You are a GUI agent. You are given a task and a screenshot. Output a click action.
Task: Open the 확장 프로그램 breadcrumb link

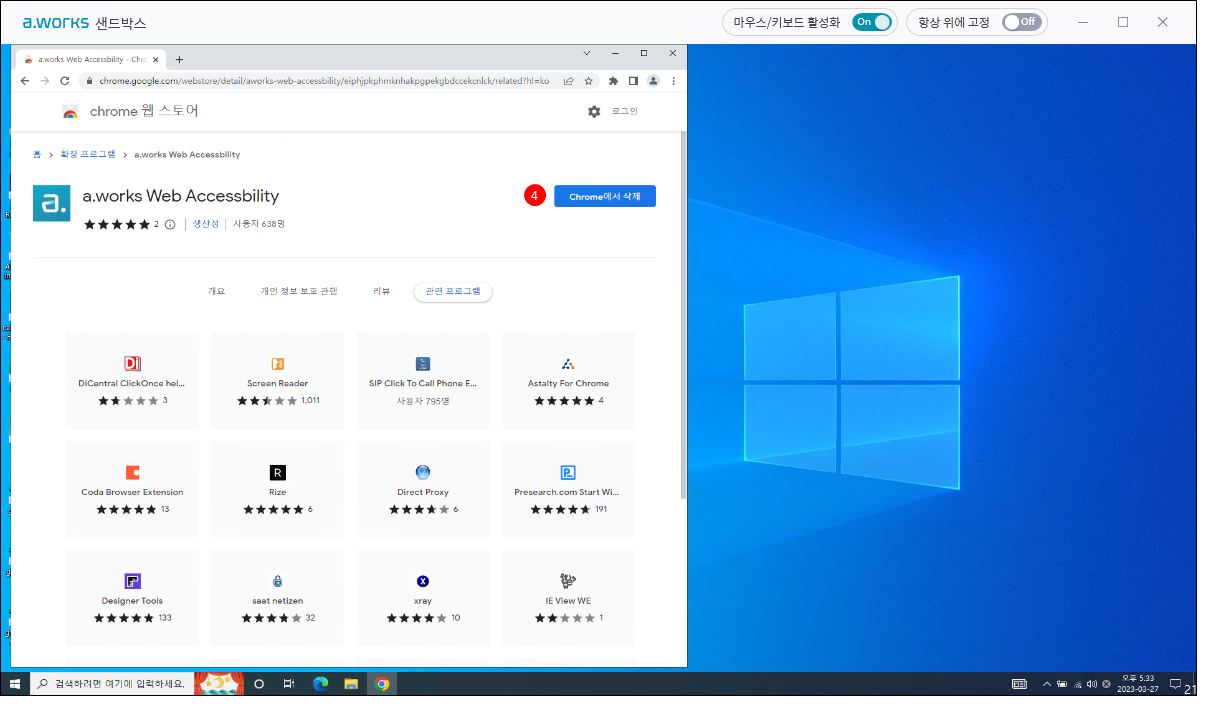[x=89, y=155]
